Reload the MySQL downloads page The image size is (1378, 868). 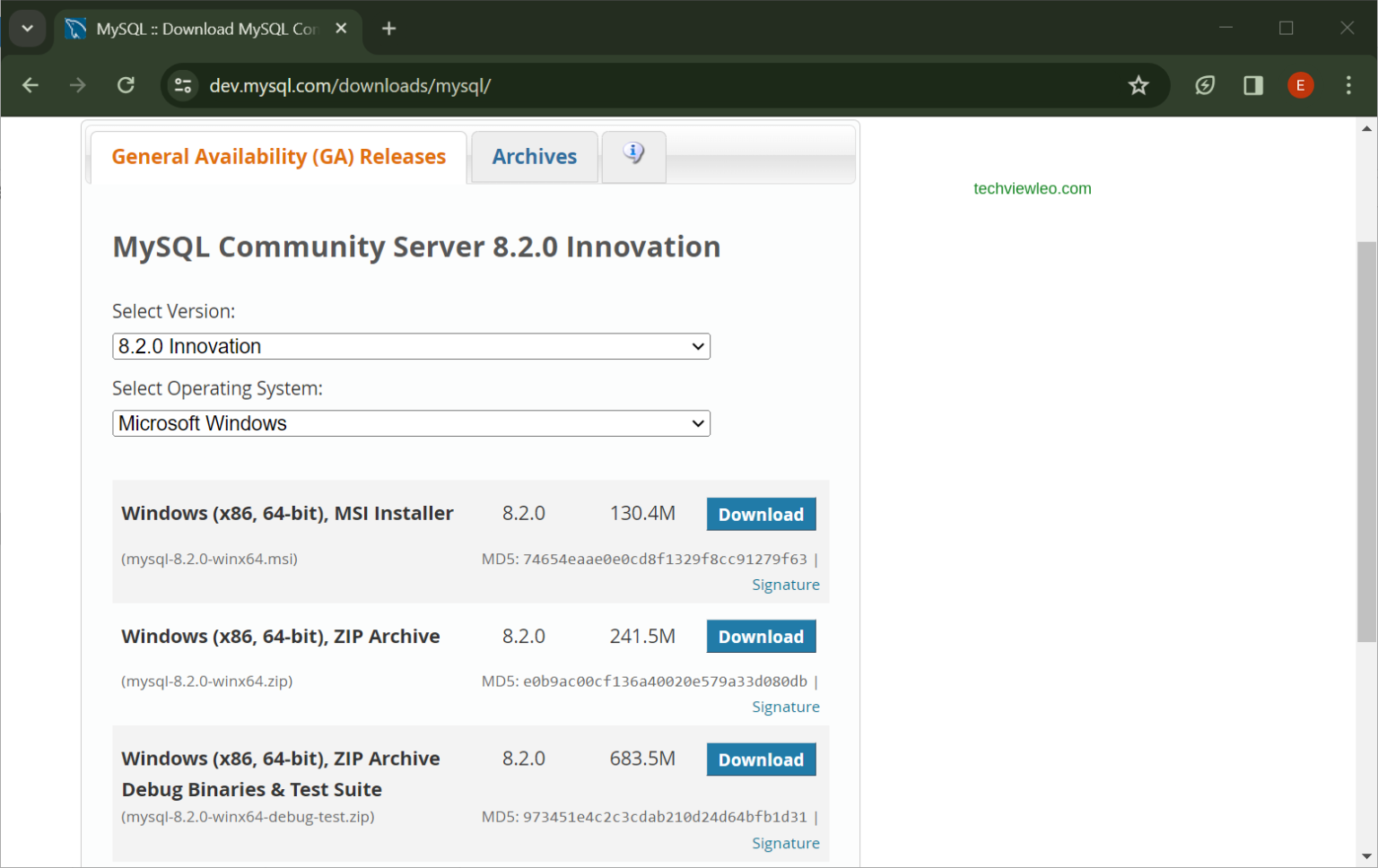pyautogui.click(x=126, y=85)
